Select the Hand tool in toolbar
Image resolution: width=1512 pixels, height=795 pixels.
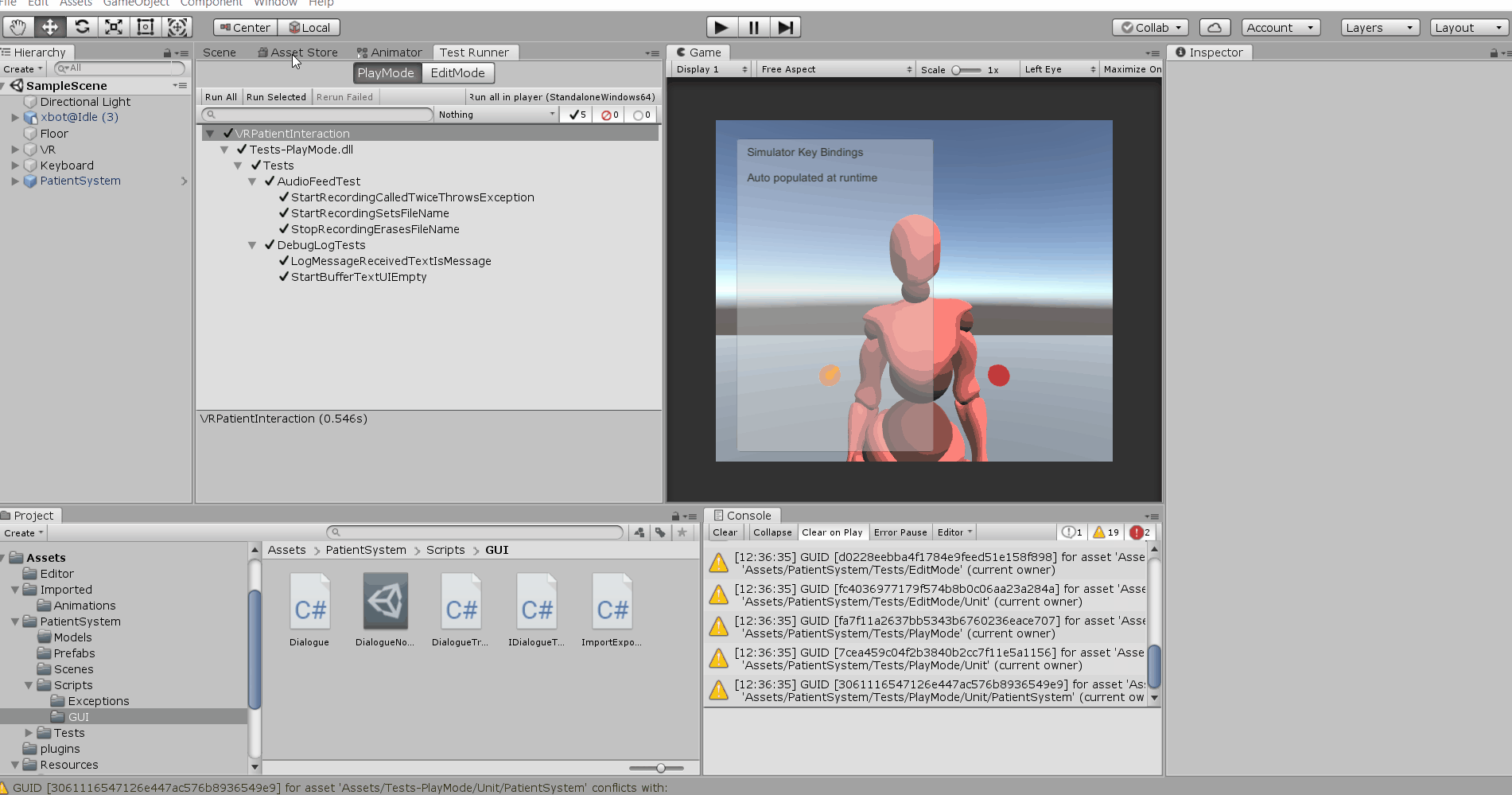click(17, 27)
